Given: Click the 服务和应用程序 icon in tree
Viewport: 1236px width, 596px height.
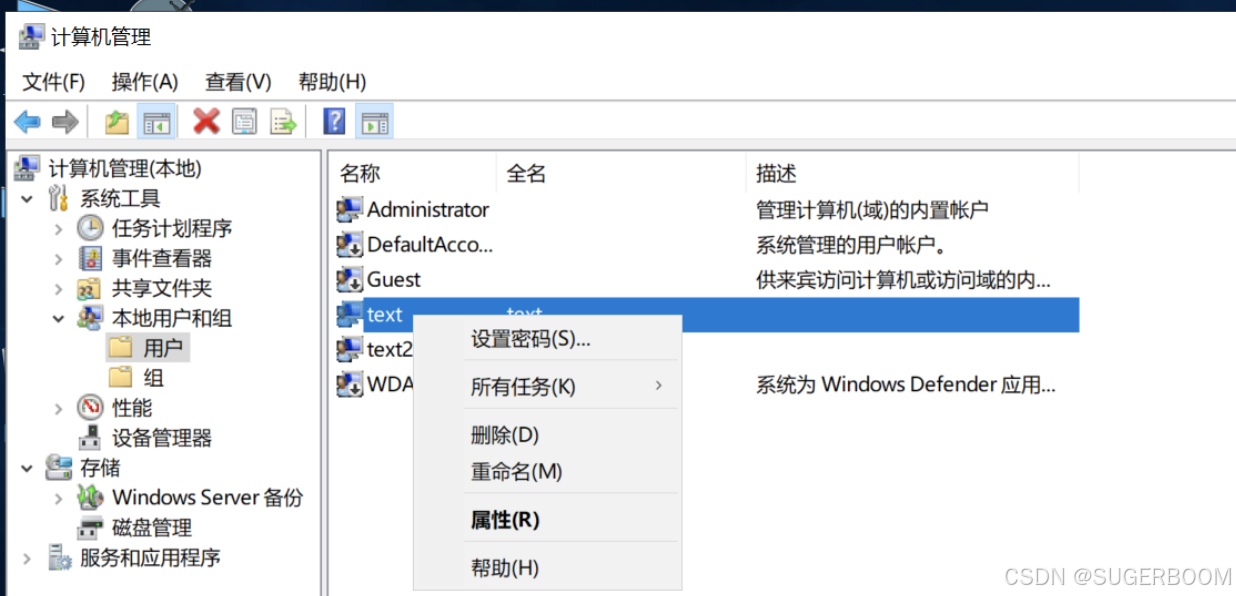Looking at the screenshot, I should (x=59, y=557).
